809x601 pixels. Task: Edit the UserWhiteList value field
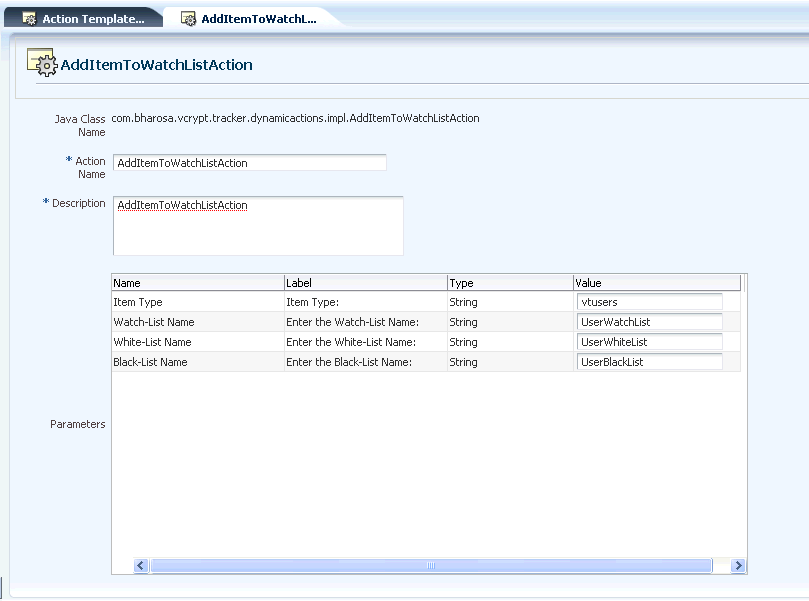[x=648, y=341]
